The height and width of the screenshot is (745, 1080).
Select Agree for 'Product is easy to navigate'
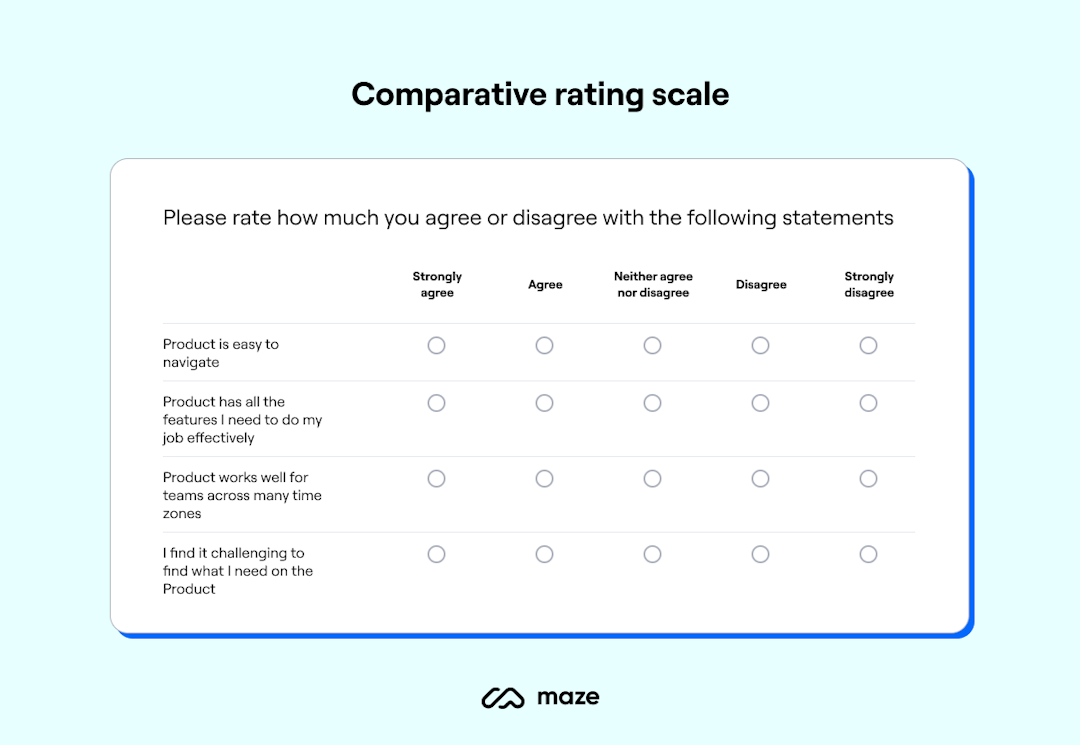pos(544,345)
